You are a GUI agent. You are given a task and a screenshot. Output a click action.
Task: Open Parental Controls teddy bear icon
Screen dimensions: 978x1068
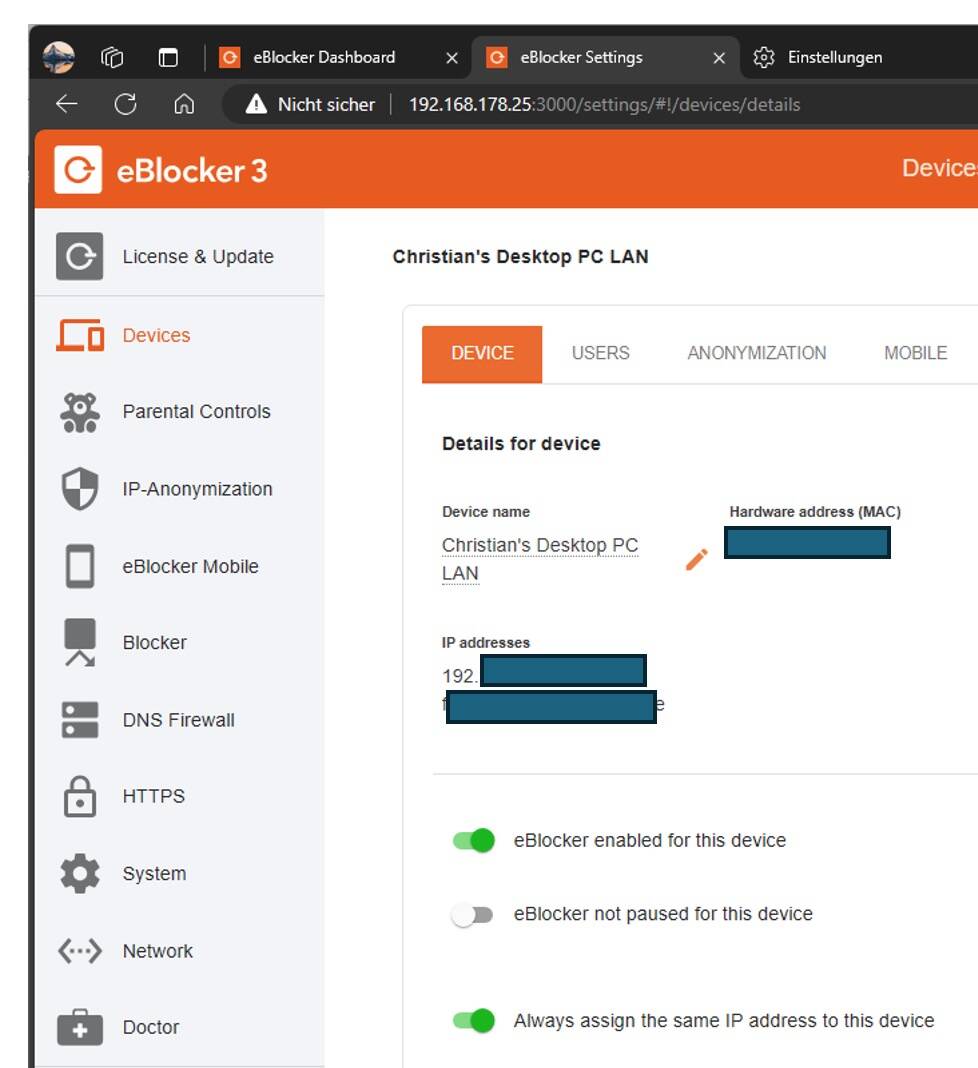pos(80,412)
